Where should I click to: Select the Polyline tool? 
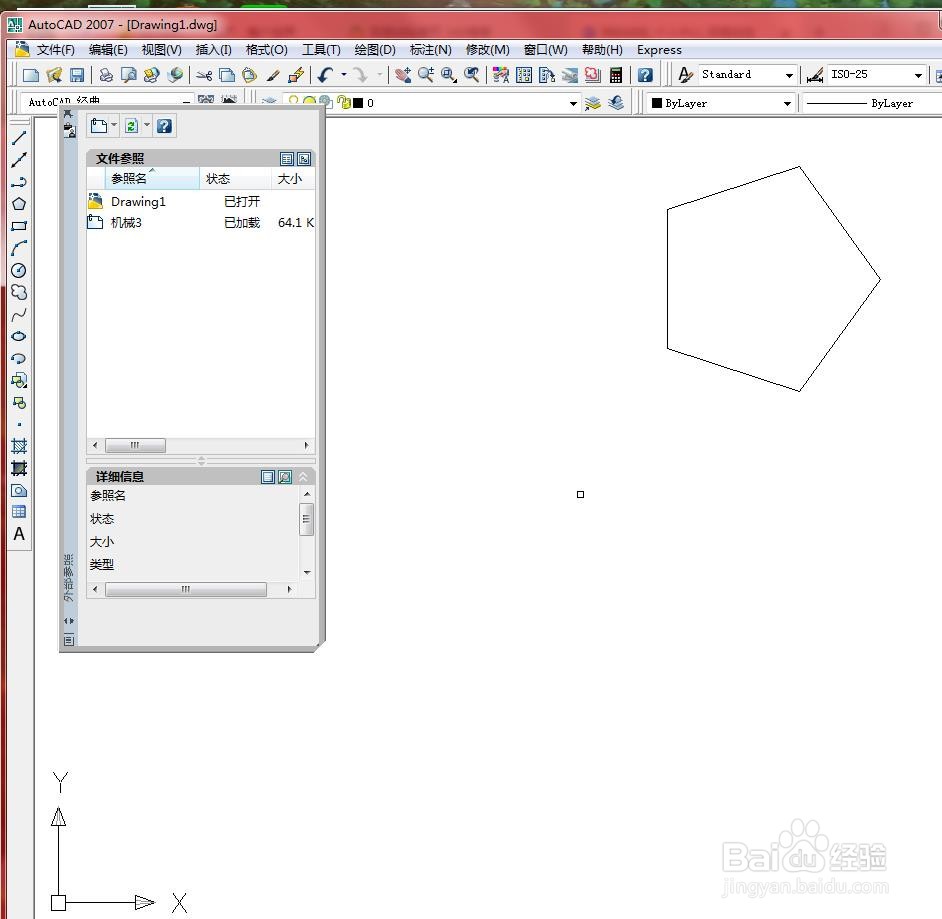point(19,181)
